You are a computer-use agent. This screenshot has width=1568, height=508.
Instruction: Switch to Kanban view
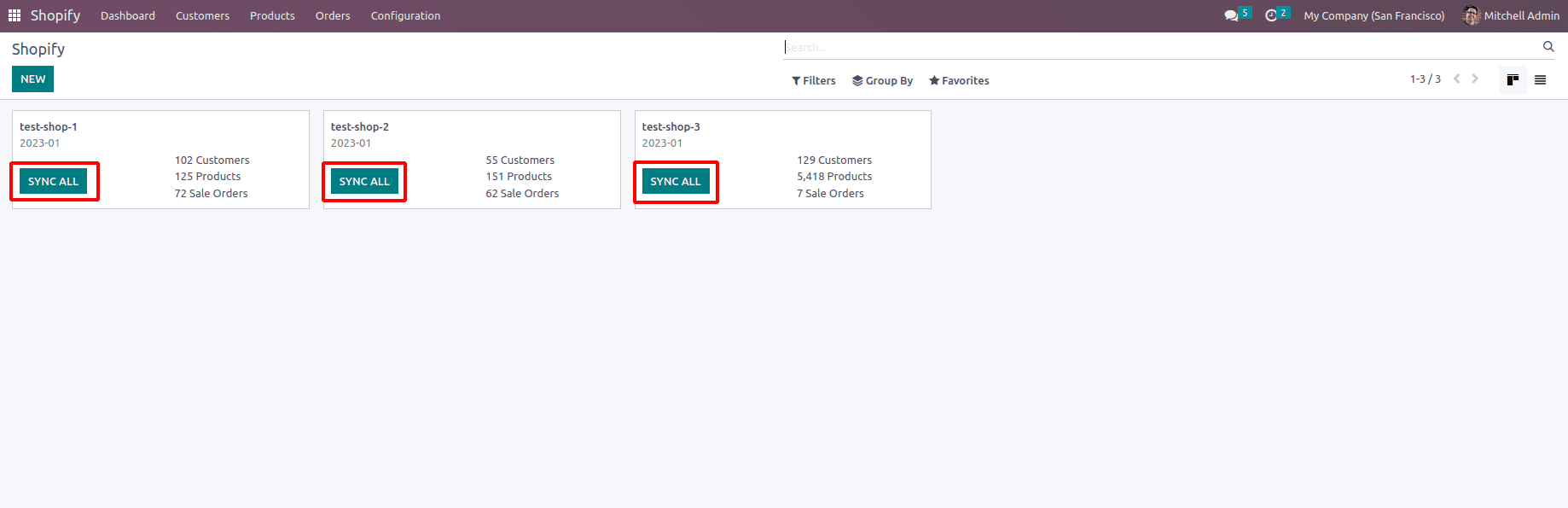pyautogui.click(x=1513, y=80)
